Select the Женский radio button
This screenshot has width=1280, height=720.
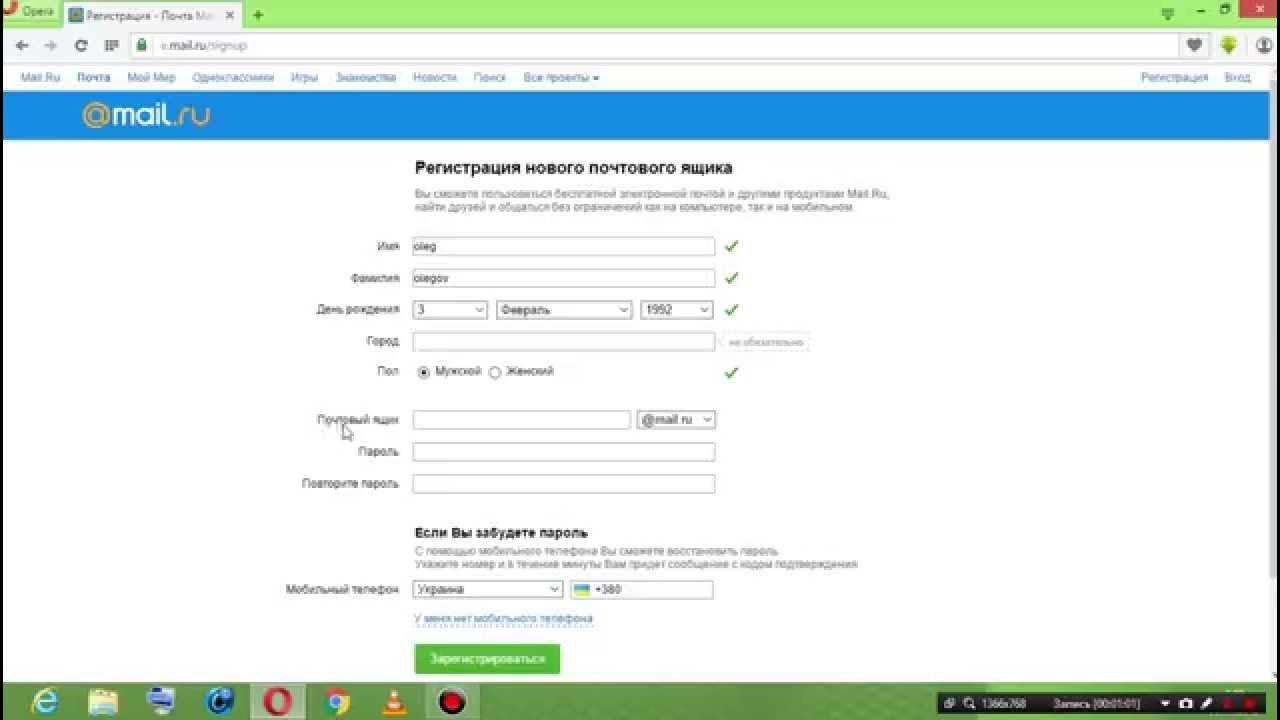tap(495, 372)
